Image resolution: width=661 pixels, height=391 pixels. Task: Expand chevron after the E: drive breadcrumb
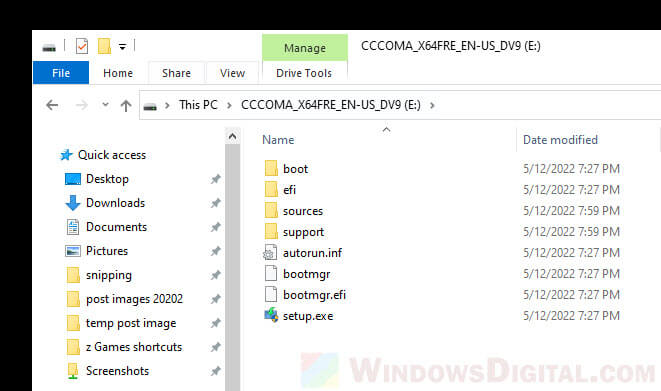(432, 105)
